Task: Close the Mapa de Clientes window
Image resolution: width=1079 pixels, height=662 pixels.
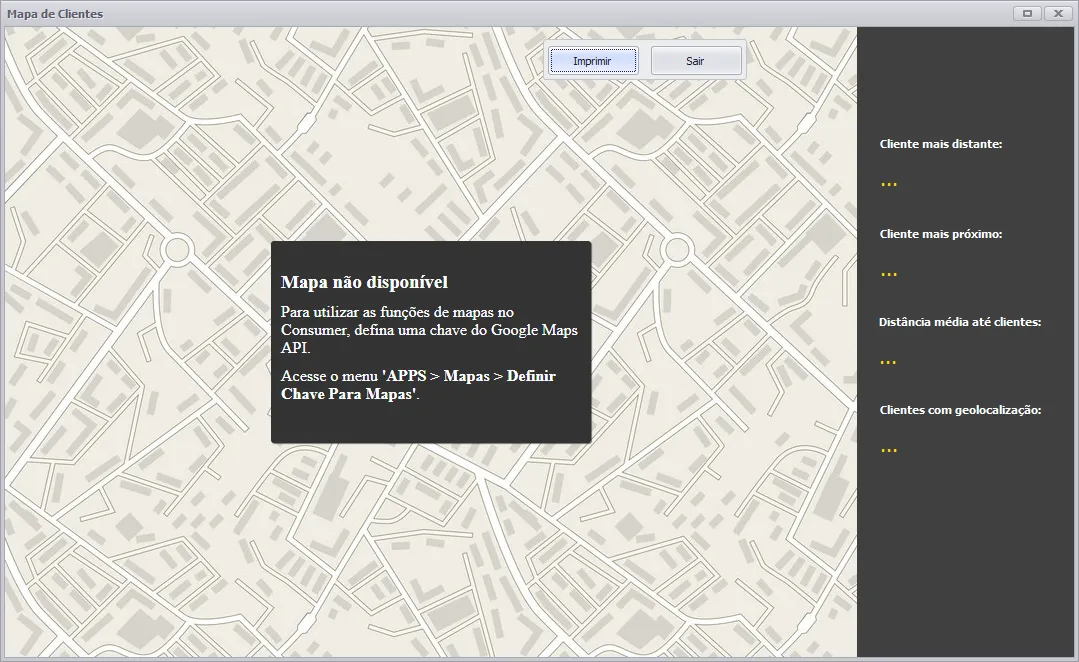Action: (1058, 14)
